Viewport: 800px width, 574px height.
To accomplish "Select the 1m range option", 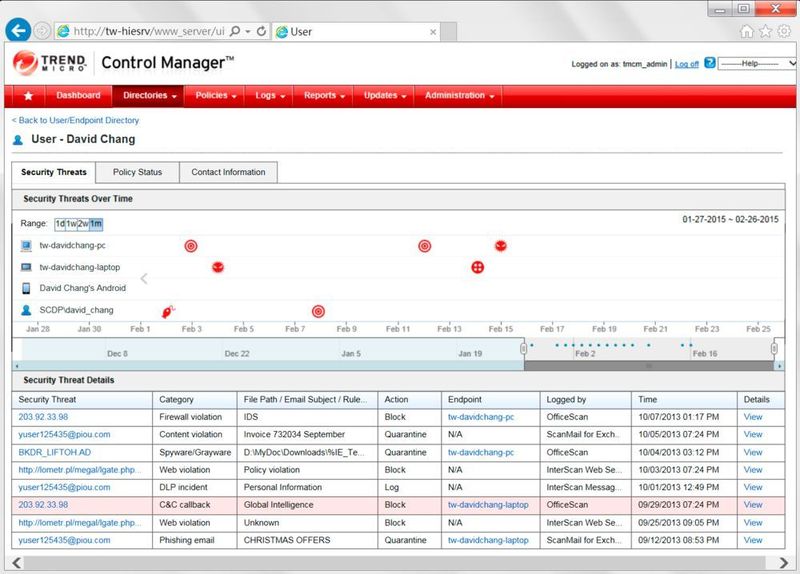I will (x=96, y=224).
